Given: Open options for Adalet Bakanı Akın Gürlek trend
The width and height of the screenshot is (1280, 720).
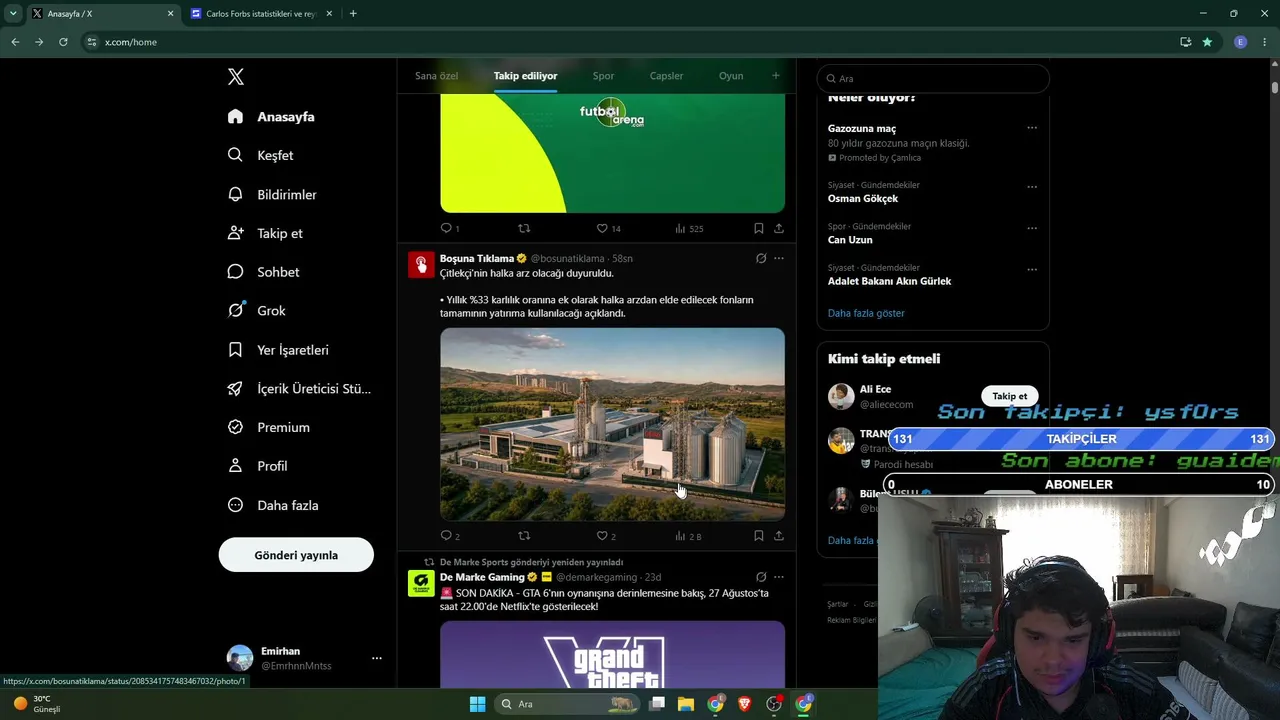Looking at the screenshot, I should click(1032, 269).
